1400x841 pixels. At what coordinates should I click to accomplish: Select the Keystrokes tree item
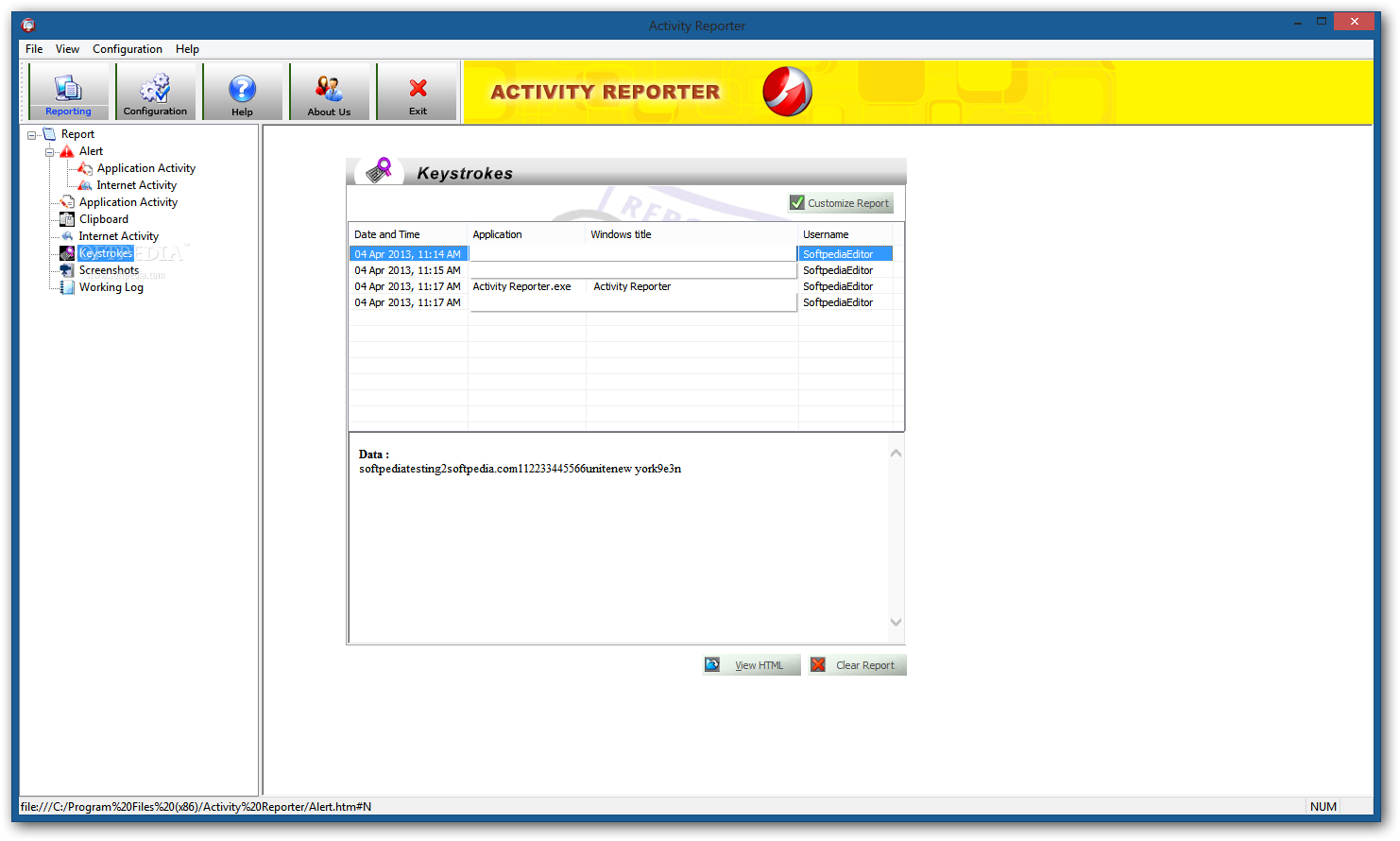coord(106,253)
